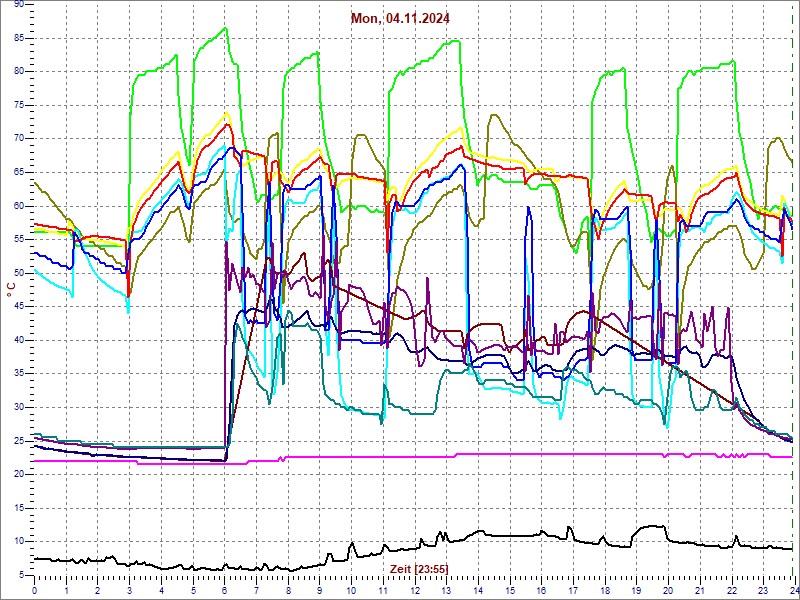Click hour 1 on the time axis
Viewport: 800px width, 600px height.
tap(66, 590)
